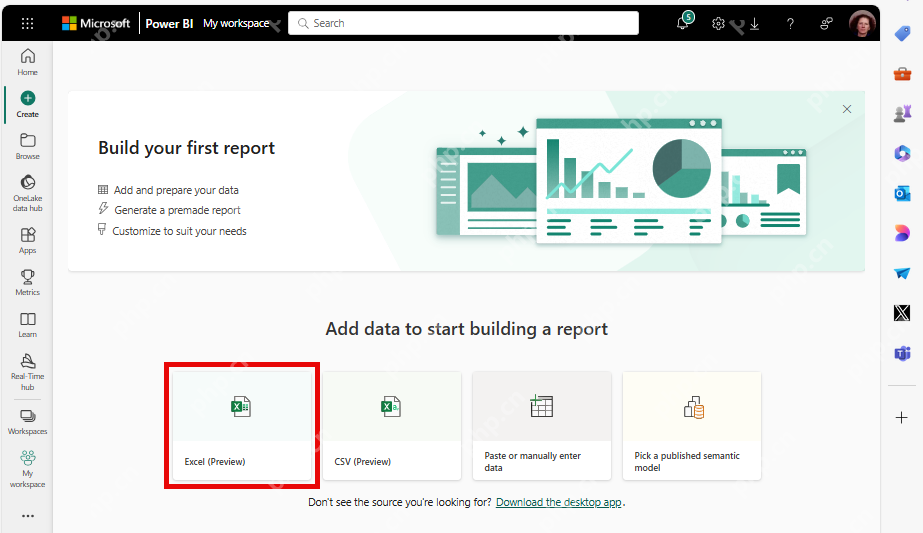Open My workspace in the sidebar

tap(27, 469)
